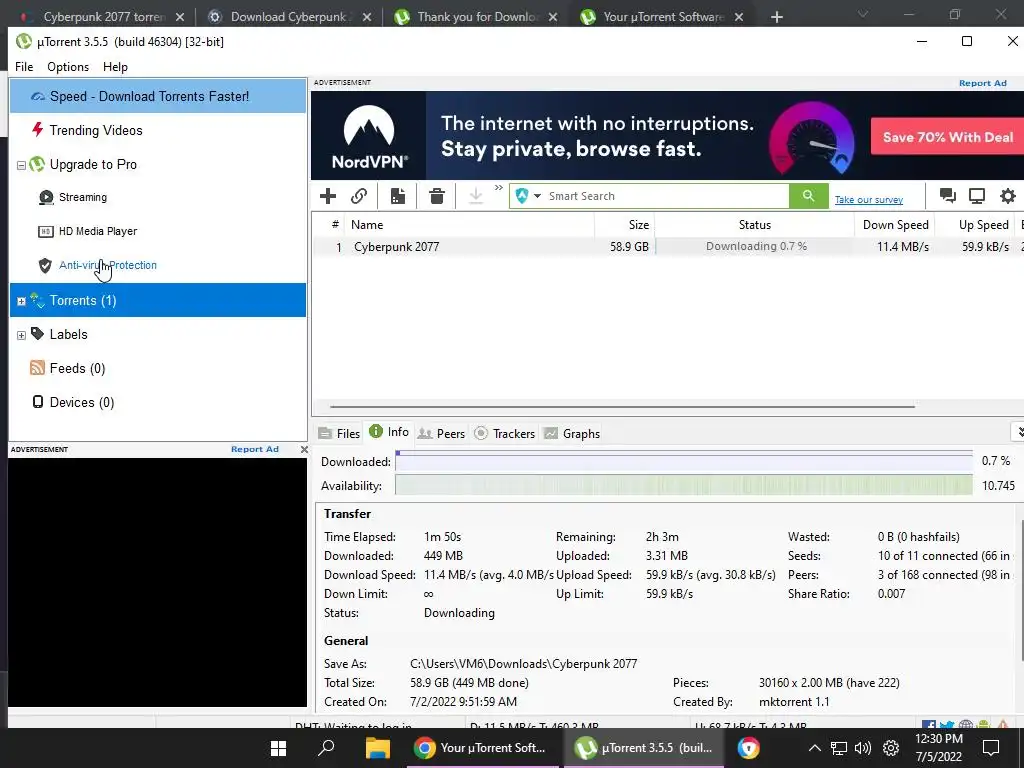Screen dimensions: 1024x768
Task: Click the chat bubbles toolbar icon
Action: [947, 196]
